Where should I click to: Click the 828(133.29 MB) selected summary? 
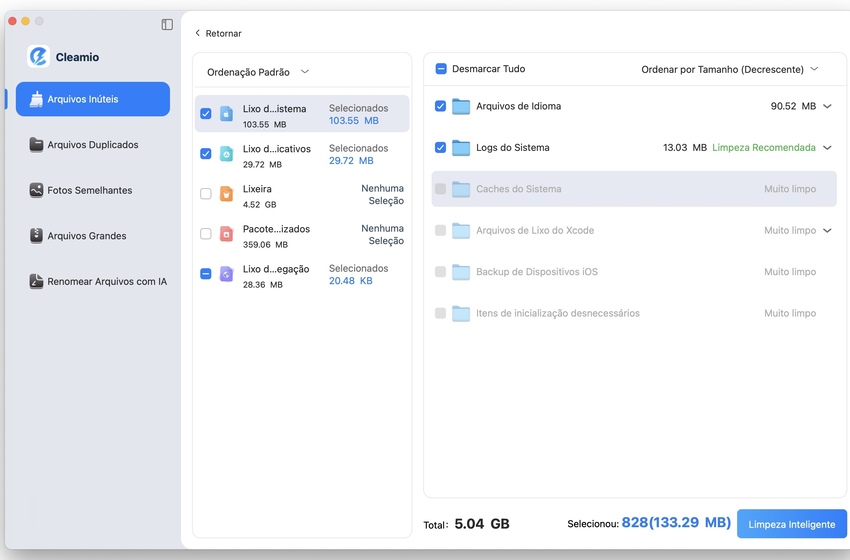[x=676, y=523]
